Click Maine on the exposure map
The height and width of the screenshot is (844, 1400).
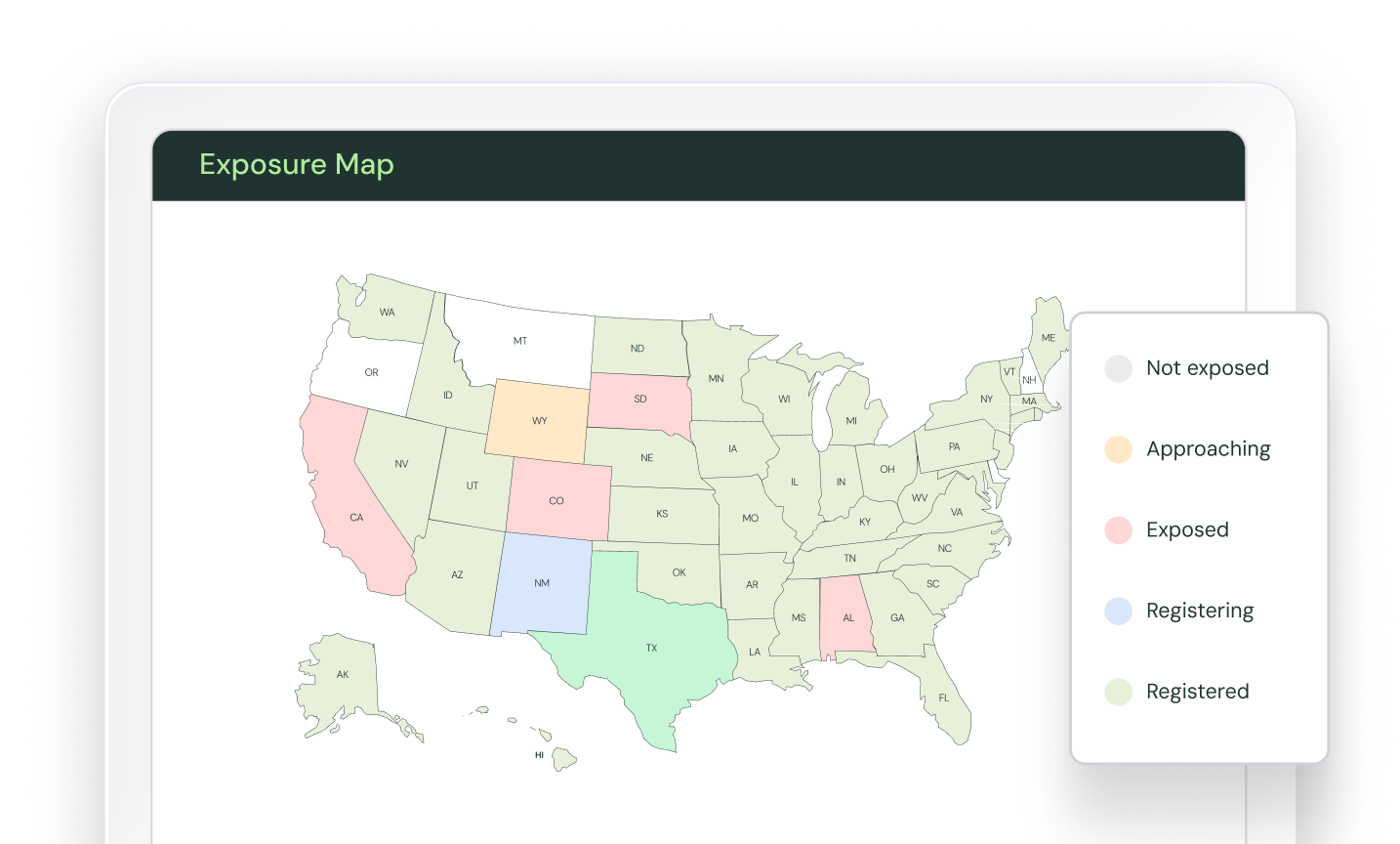coord(1048,337)
